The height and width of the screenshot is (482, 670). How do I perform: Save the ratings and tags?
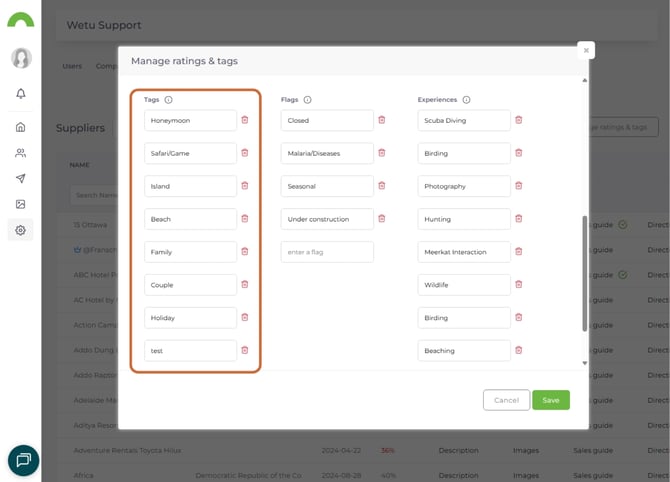tap(551, 400)
